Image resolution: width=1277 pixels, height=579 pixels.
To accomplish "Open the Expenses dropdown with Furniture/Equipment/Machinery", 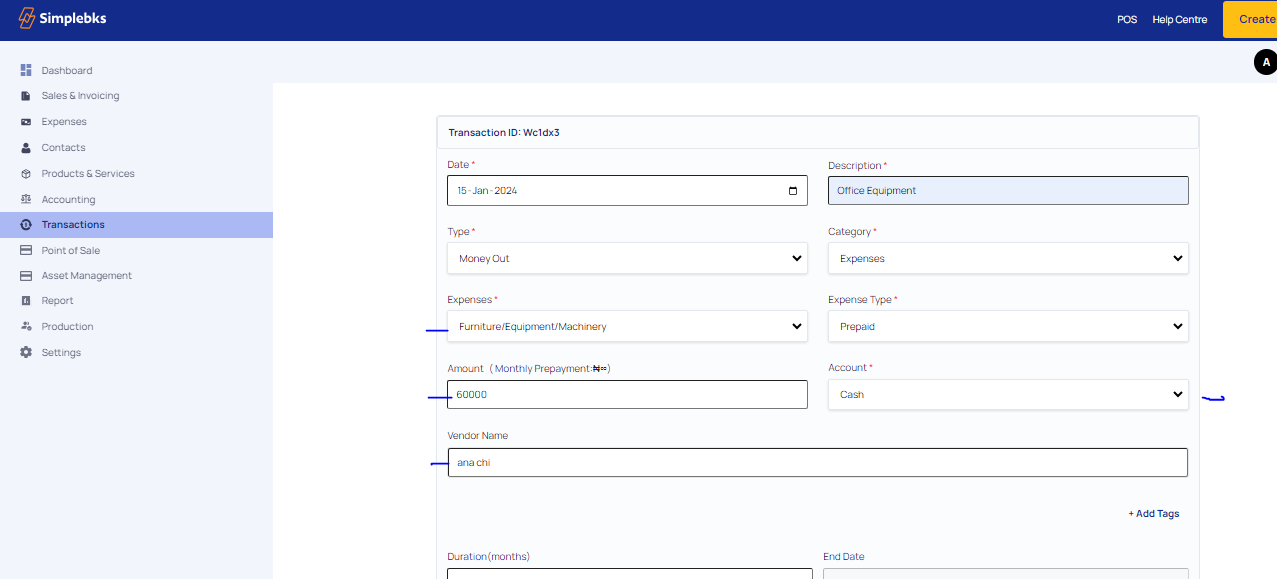I will coord(627,326).
